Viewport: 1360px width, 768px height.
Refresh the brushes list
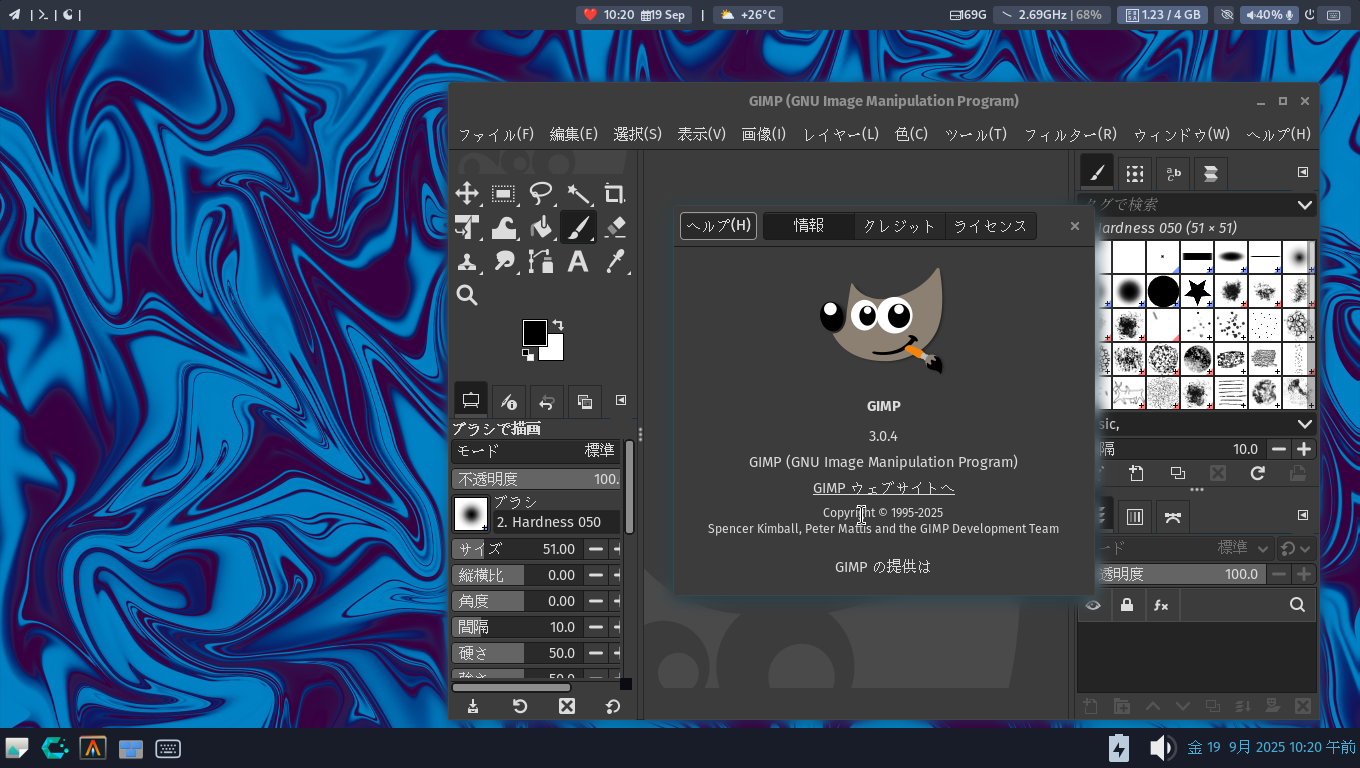click(x=1258, y=473)
